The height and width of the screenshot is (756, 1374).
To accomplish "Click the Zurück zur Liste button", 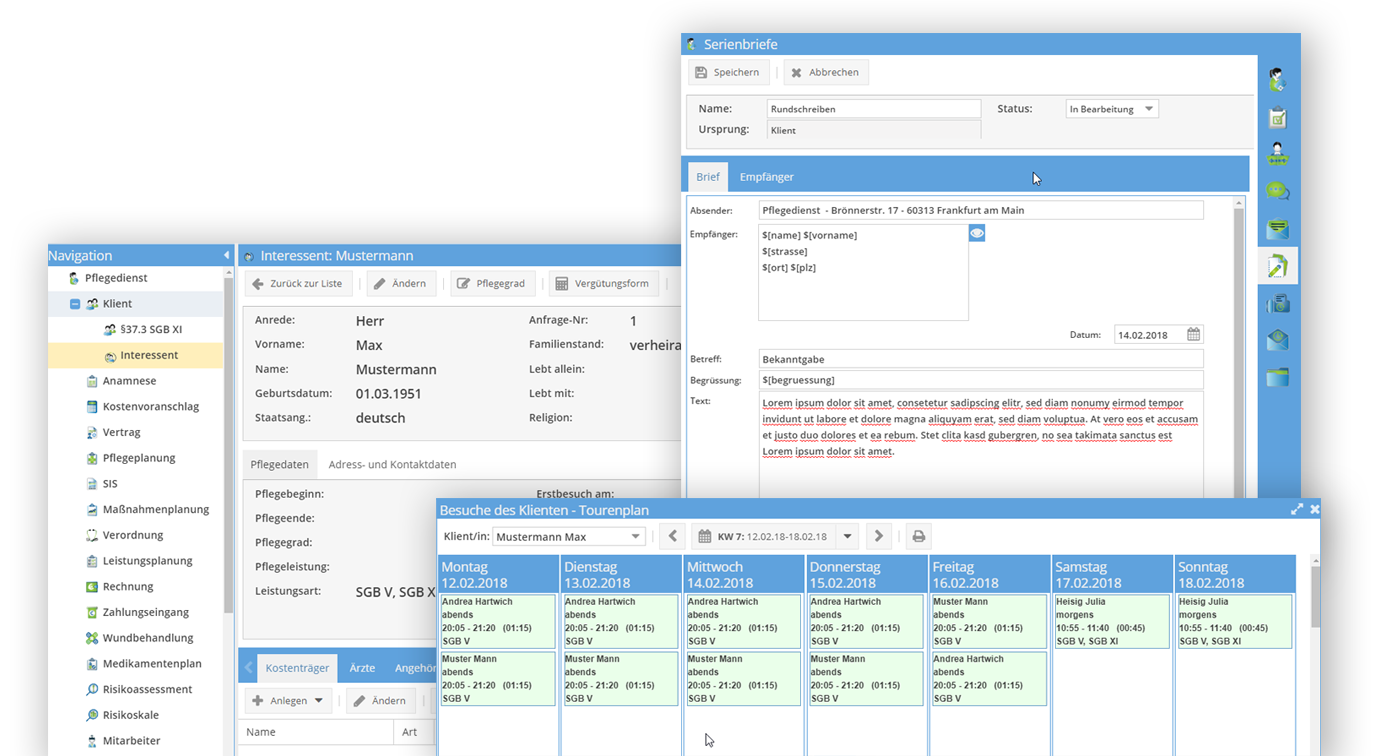I will coord(298,283).
